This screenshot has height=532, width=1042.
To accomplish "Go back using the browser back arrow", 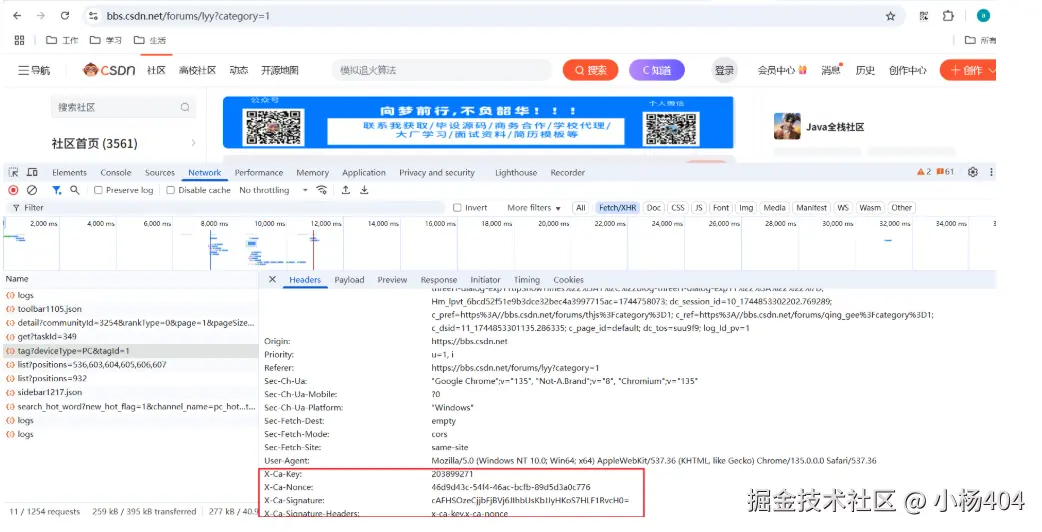I will [x=17, y=15].
